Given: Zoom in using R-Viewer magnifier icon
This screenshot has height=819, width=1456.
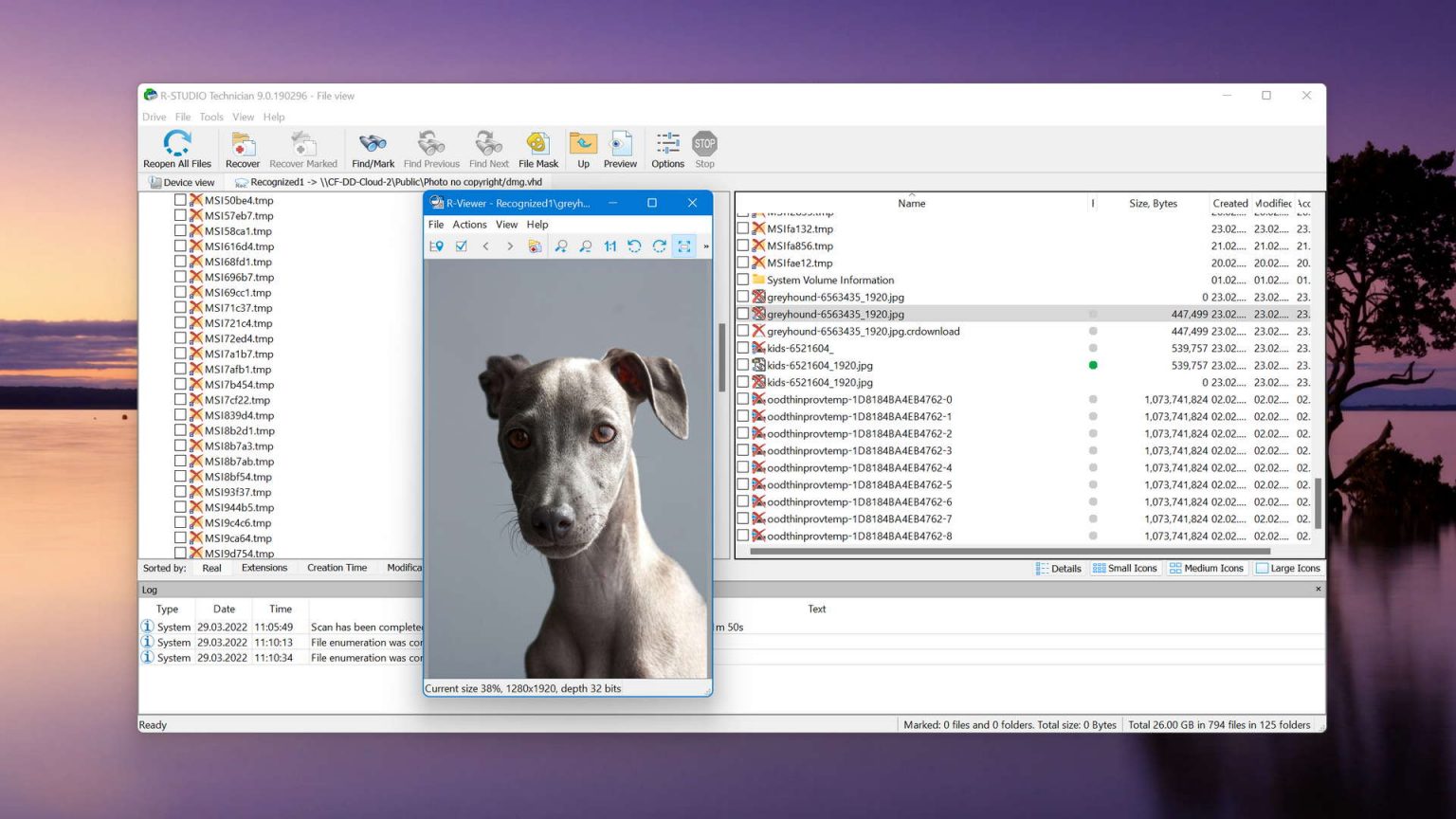Looking at the screenshot, I should click(x=562, y=246).
